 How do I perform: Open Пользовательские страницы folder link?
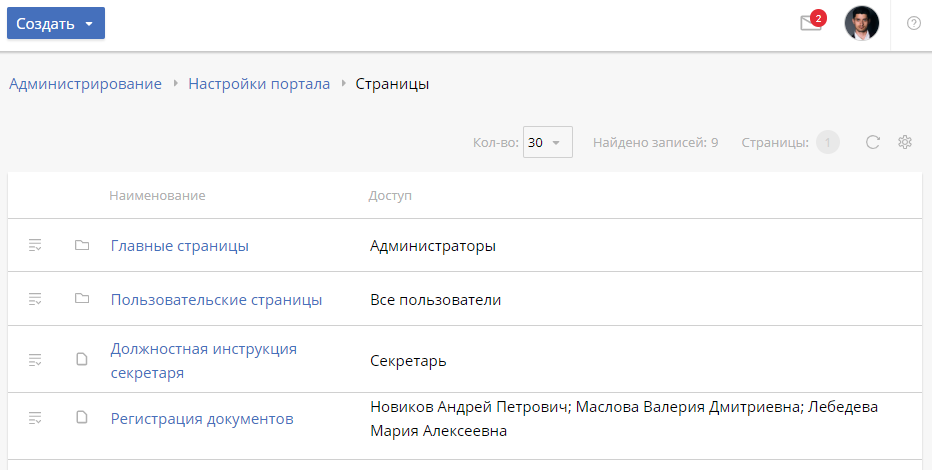point(216,299)
